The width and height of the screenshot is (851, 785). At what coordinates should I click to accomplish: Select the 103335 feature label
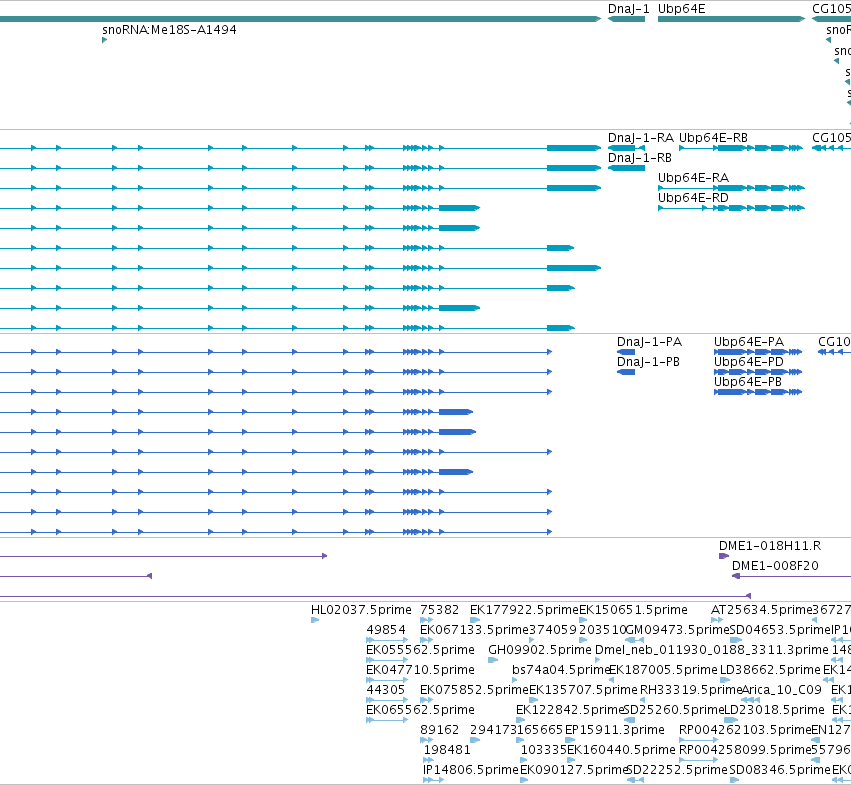point(544,750)
